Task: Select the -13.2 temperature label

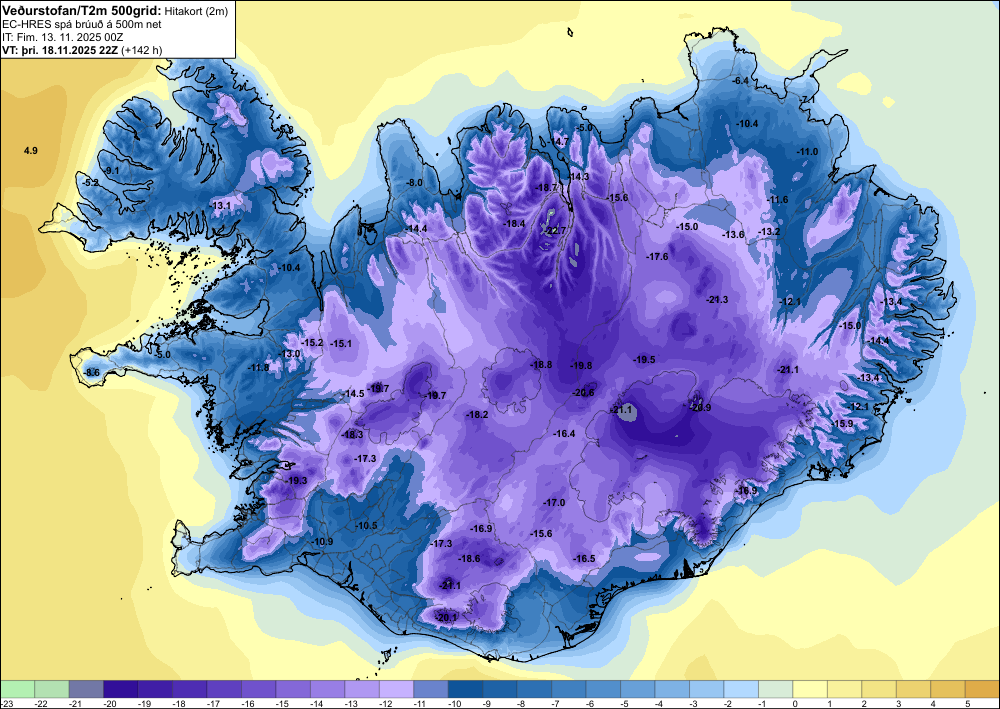Action: (769, 231)
